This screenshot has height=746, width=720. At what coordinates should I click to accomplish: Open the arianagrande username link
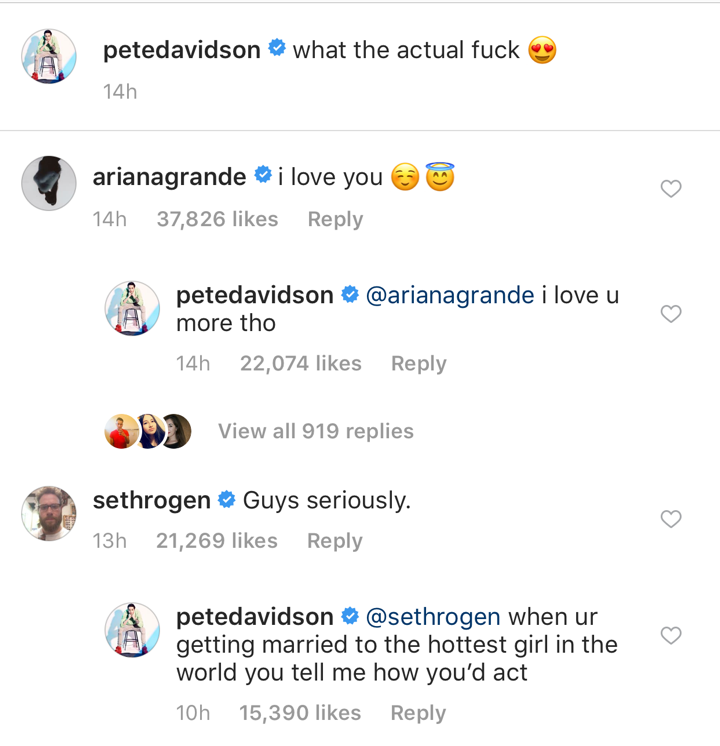point(169,177)
